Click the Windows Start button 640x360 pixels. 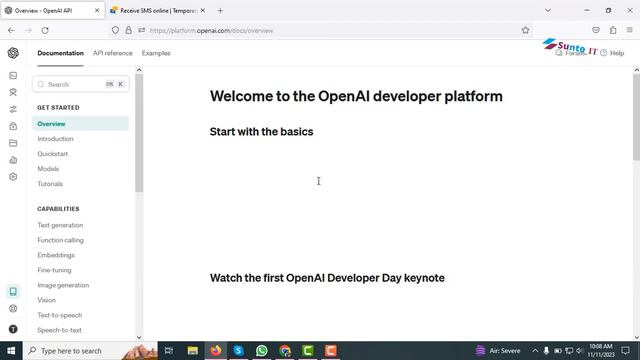click(11, 351)
